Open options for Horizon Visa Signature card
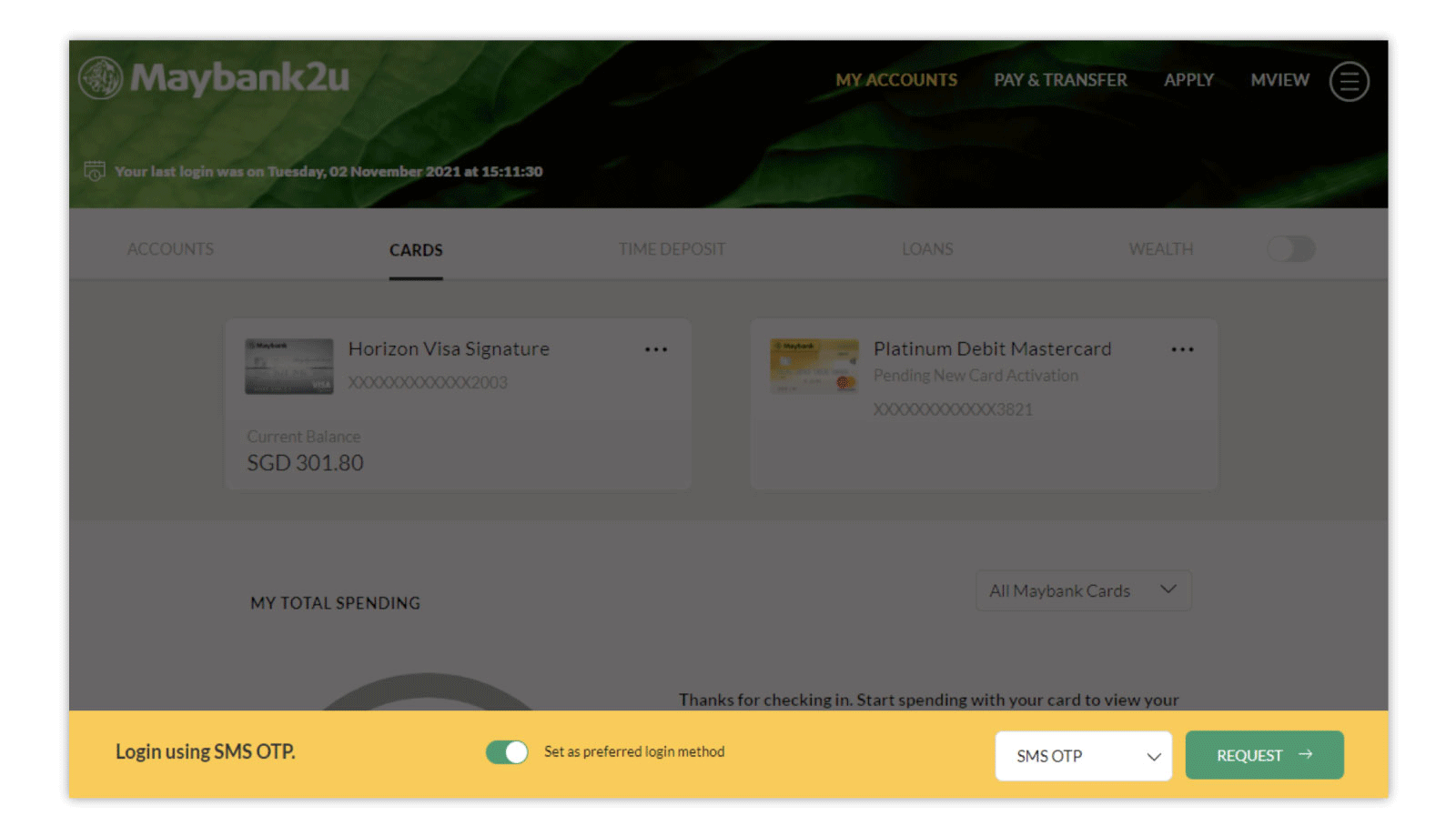This screenshot has height=836, width=1456. click(x=656, y=349)
